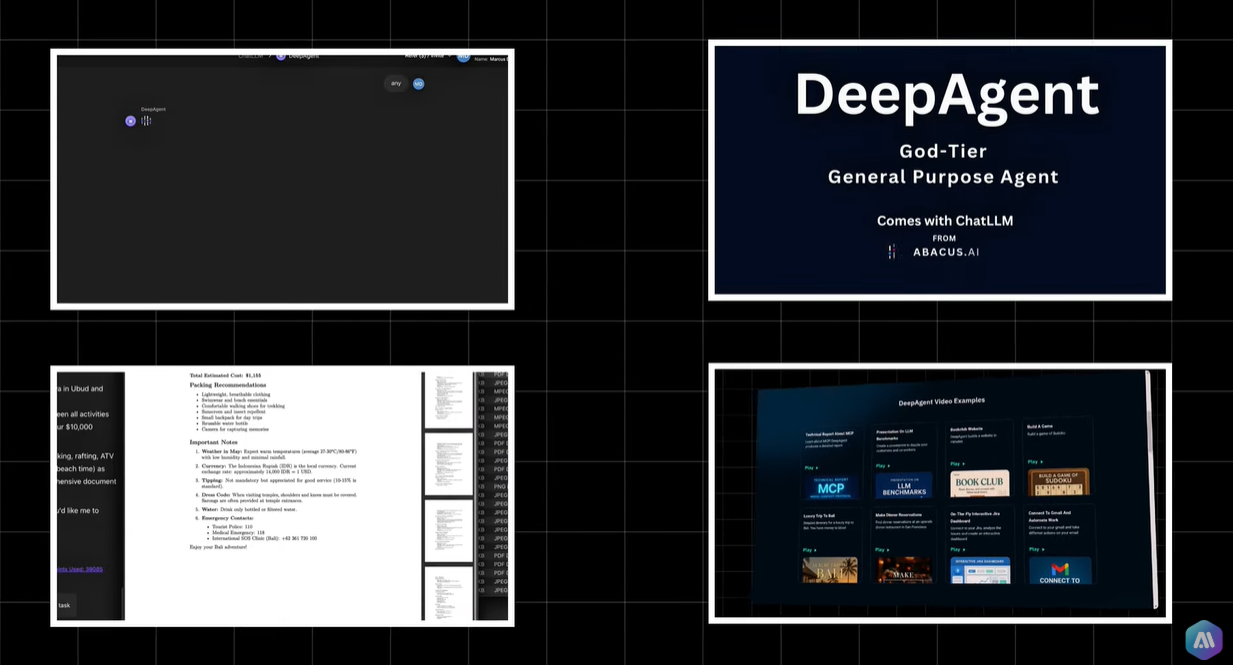
Task: Click the DeepAgent loading bars indicator
Action: (x=146, y=121)
